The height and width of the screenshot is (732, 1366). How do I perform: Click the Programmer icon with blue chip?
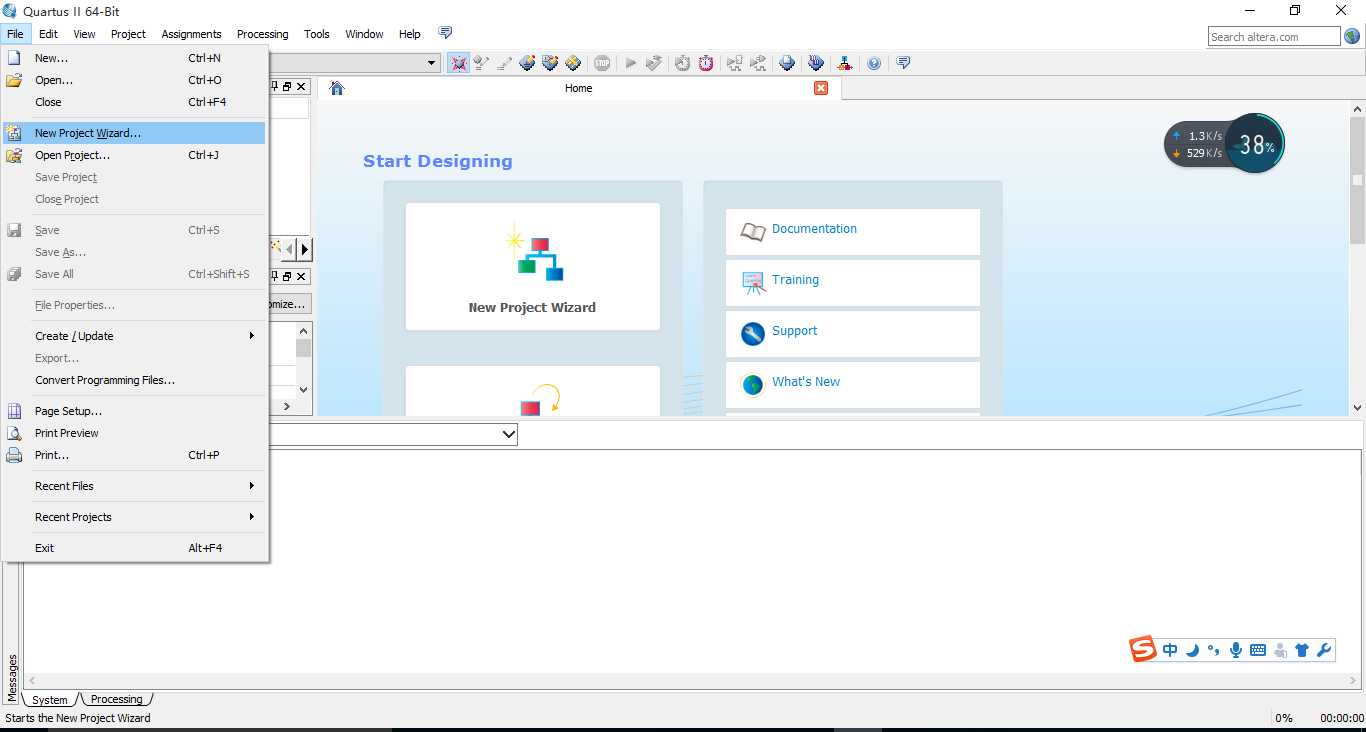(x=787, y=63)
